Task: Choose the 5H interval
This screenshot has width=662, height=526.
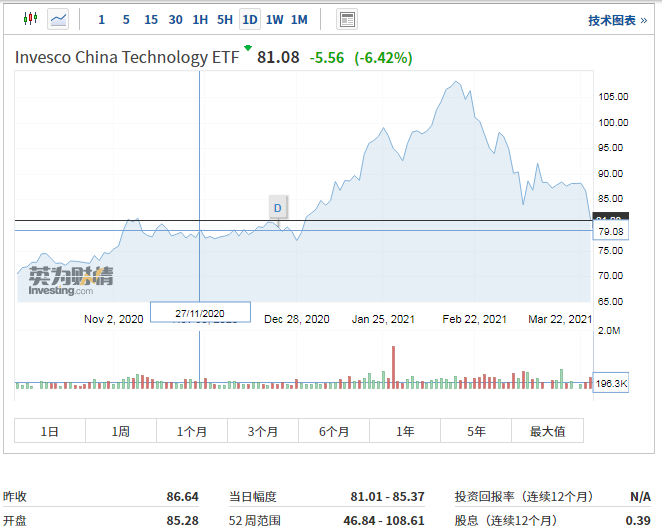Action: tap(225, 19)
